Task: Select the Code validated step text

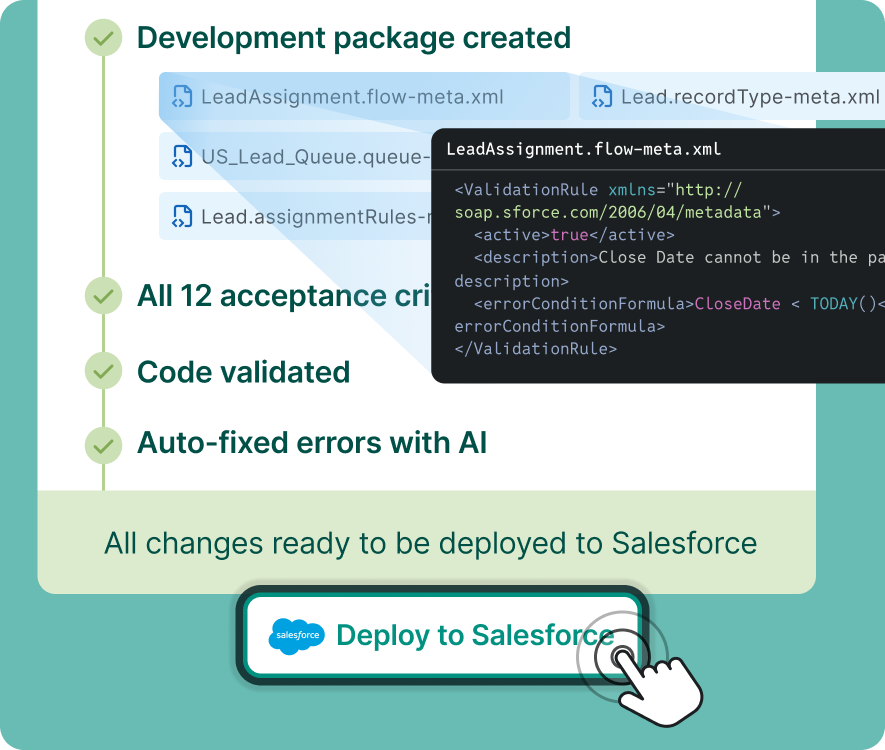Action: coord(244,372)
